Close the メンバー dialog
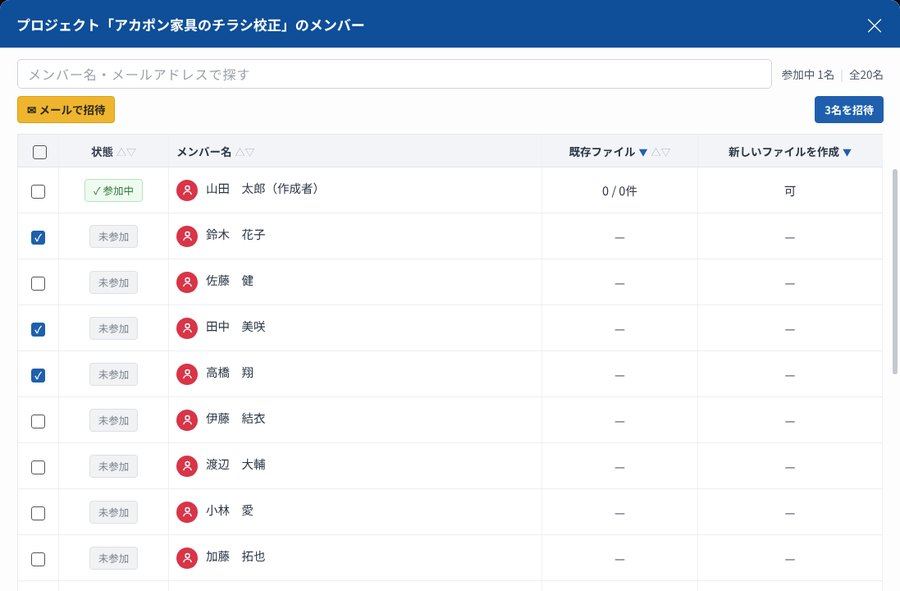This screenshot has height=591, width=900. point(874,25)
